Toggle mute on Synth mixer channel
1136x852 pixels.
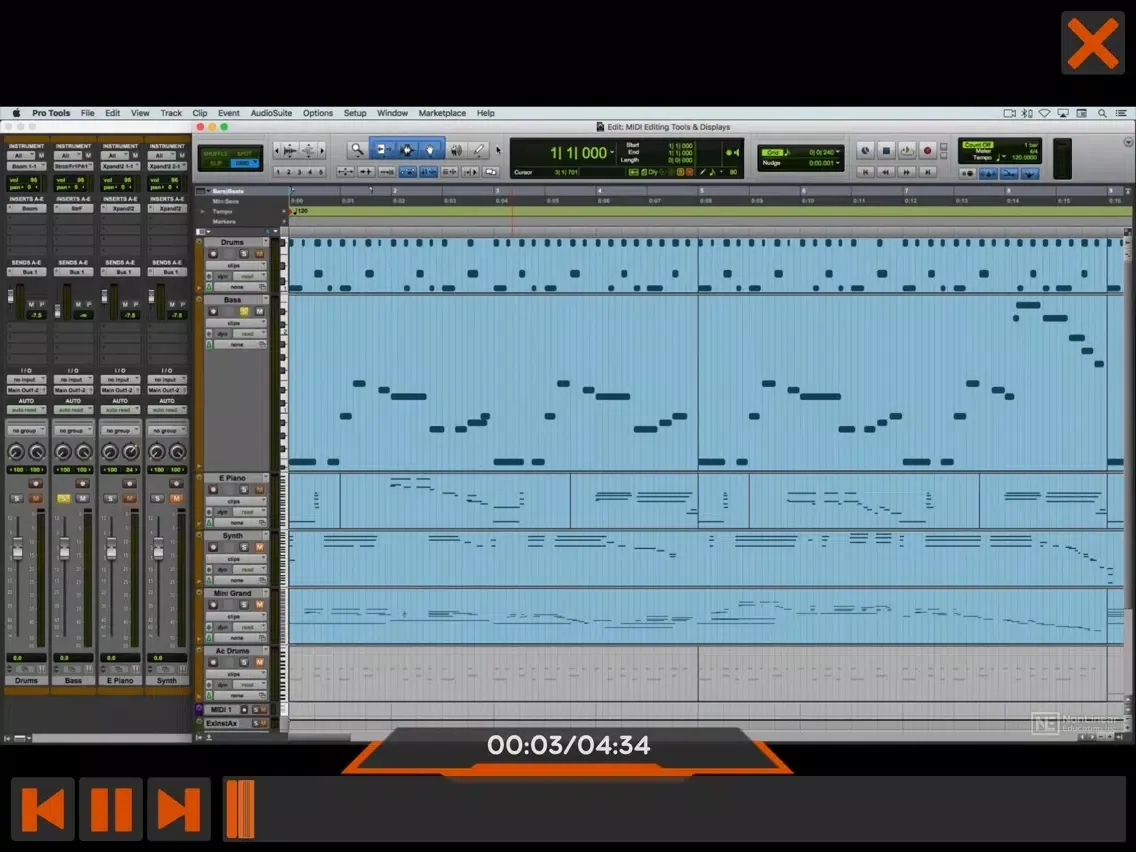click(x=175, y=498)
